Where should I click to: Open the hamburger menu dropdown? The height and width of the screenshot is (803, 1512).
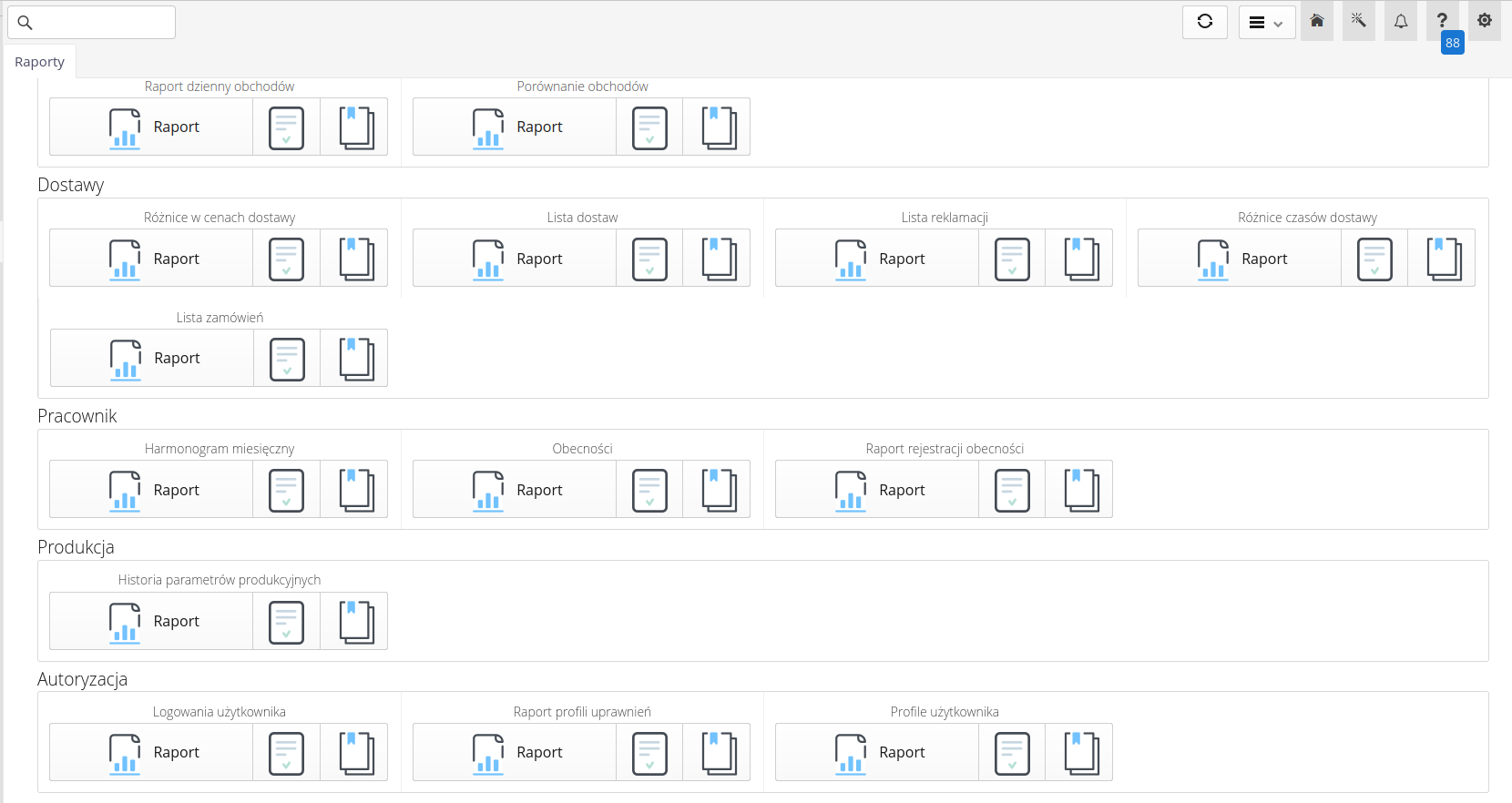pyautogui.click(x=1266, y=23)
